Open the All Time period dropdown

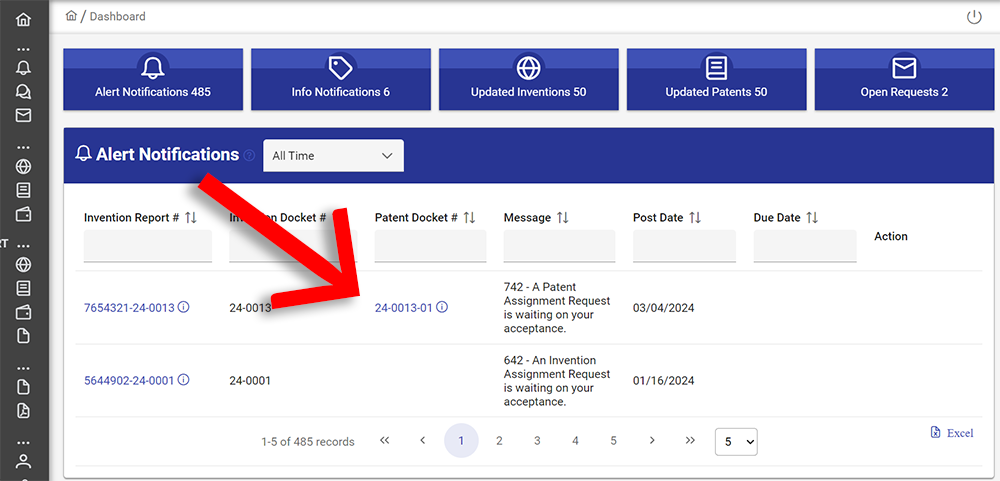(x=333, y=156)
